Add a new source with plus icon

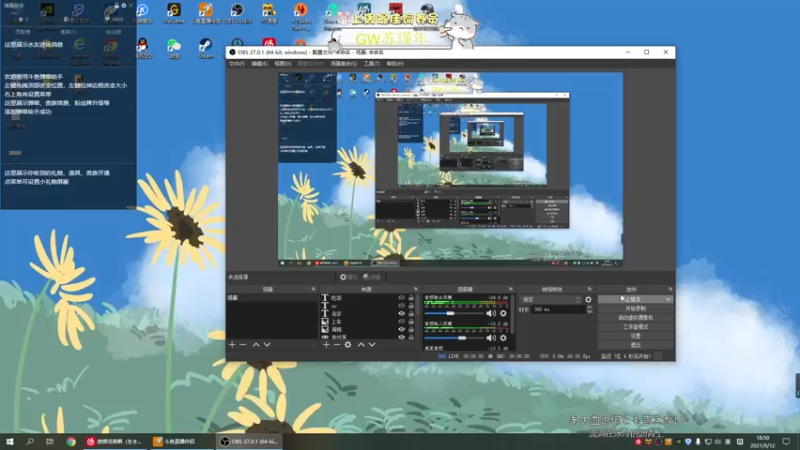pyautogui.click(x=326, y=345)
